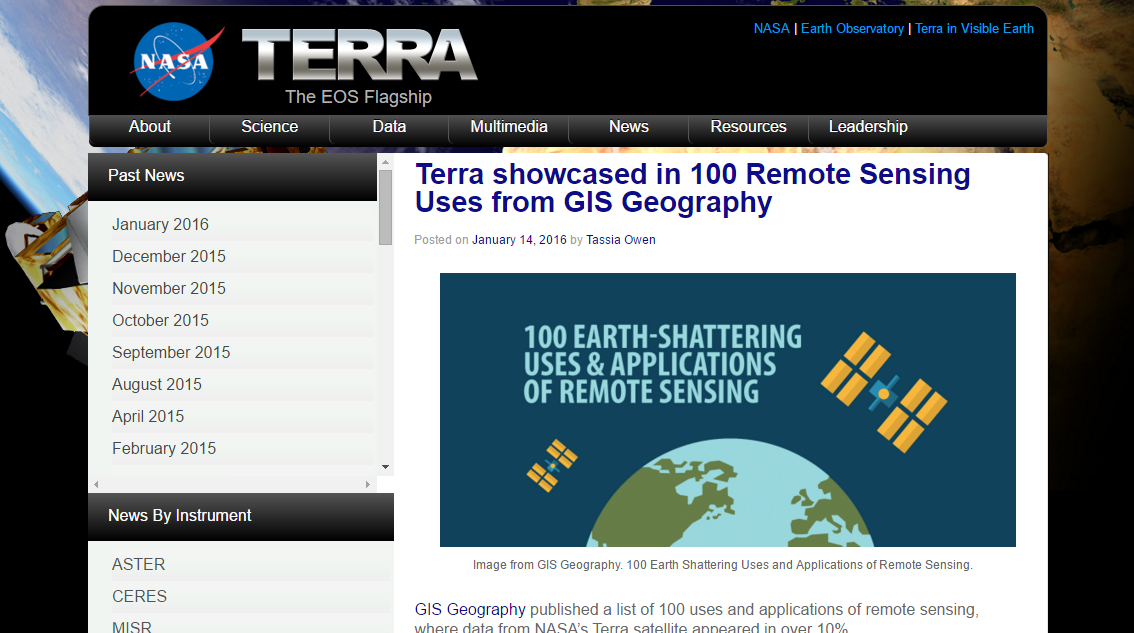The width and height of the screenshot is (1134, 633).
Task: Open ASTER instrument news
Action: click(x=139, y=564)
